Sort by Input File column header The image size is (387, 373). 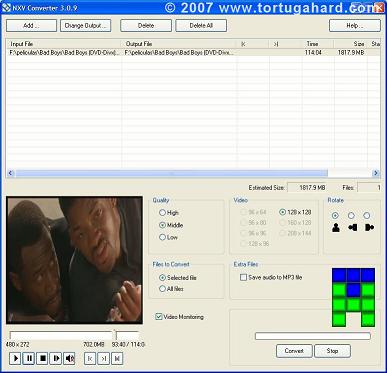63,44
